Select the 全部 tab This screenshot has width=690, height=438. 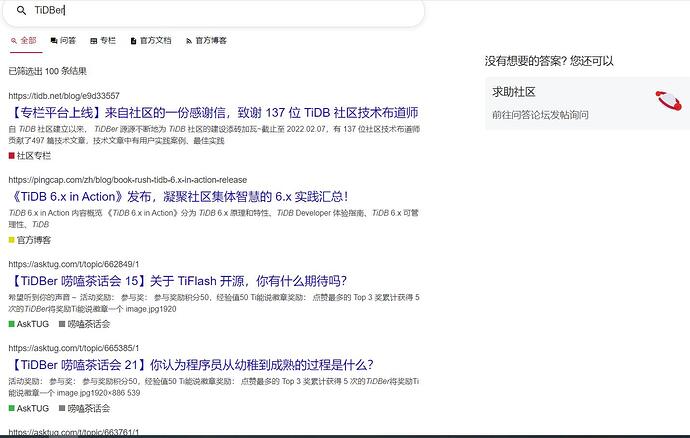click(24, 40)
